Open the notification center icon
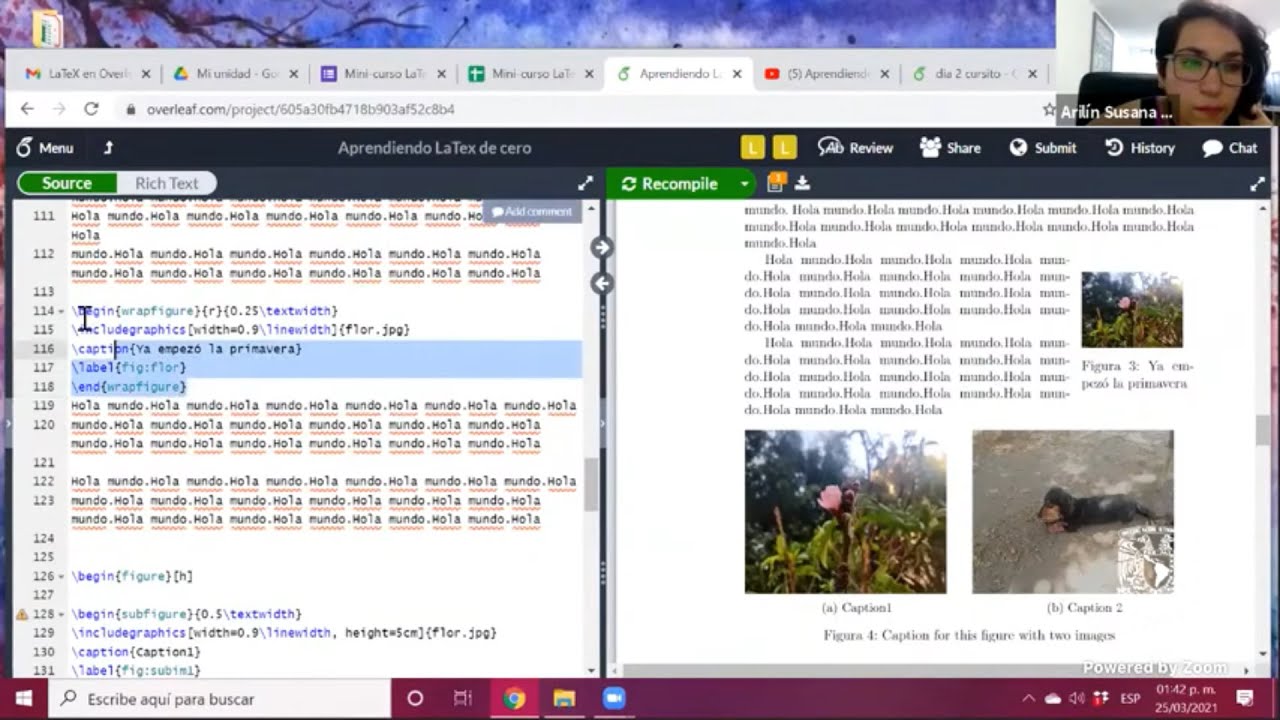The height and width of the screenshot is (720, 1280). coord(1245,698)
